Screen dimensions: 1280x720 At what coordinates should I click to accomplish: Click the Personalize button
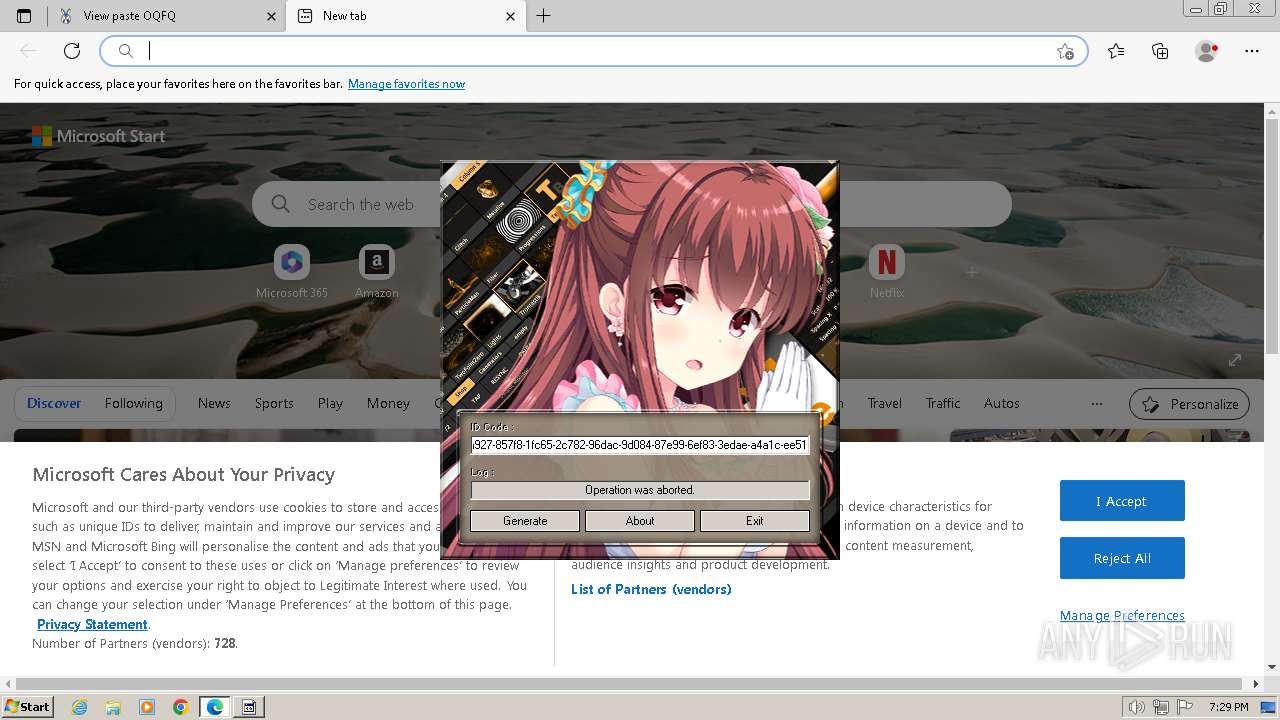[x=1189, y=404]
